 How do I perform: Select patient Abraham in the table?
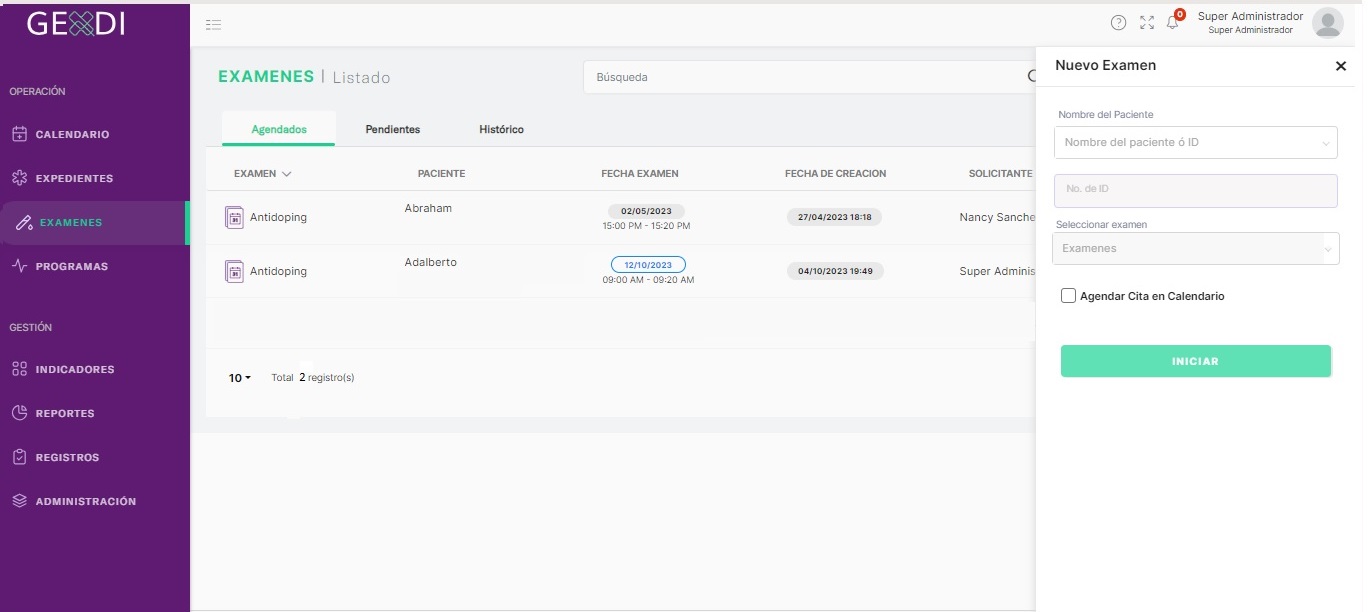coord(428,208)
